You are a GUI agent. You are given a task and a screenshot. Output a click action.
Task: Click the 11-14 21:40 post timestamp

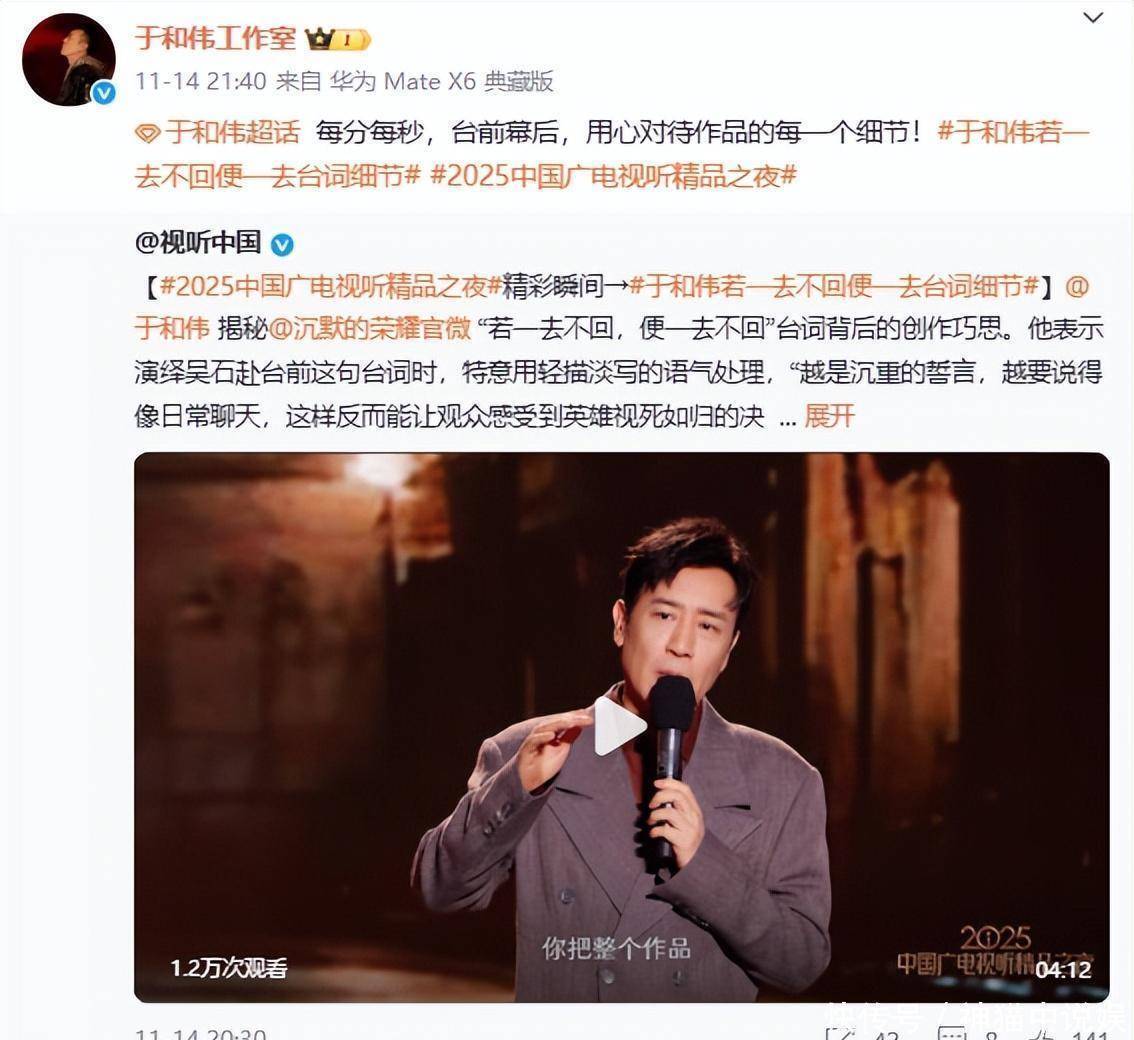pyautogui.click(x=201, y=81)
